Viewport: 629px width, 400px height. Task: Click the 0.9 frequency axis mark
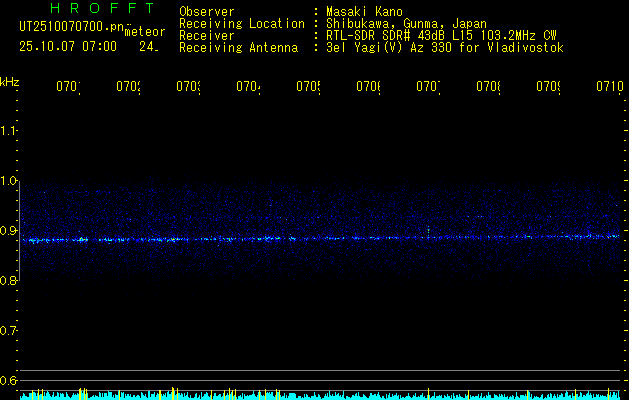pyautogui.click(x=10, y=231)
